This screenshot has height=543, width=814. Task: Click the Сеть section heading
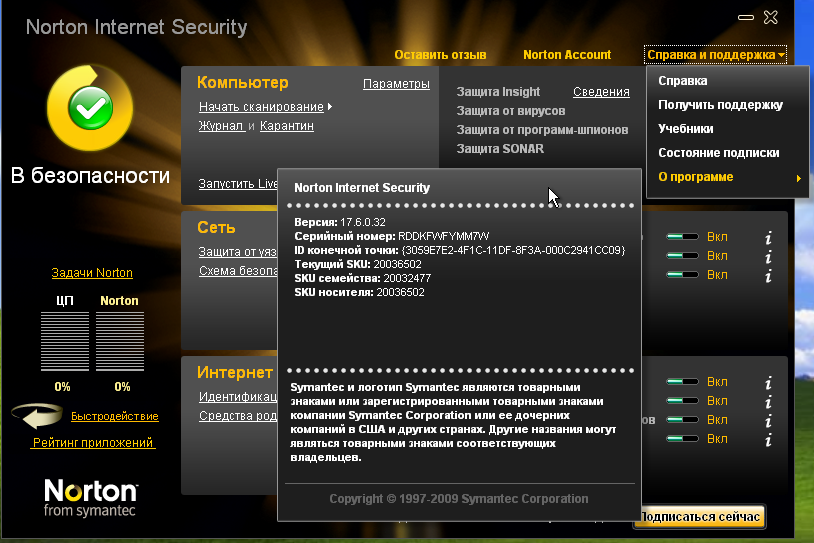tap(216, 227)
